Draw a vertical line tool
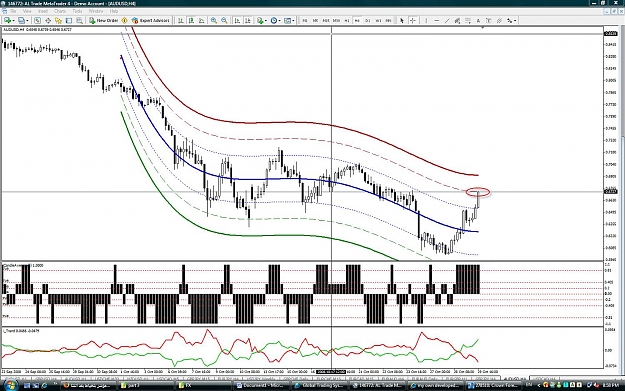This screenshot has height=391, width=625. [426, 20]
